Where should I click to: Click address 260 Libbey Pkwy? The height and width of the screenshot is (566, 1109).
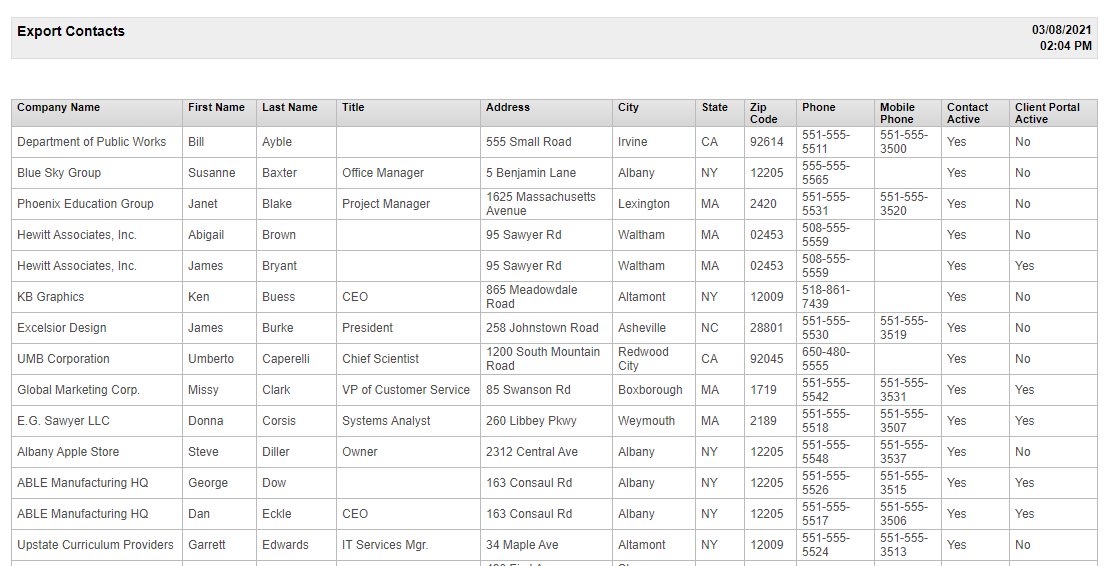(531, 421)
